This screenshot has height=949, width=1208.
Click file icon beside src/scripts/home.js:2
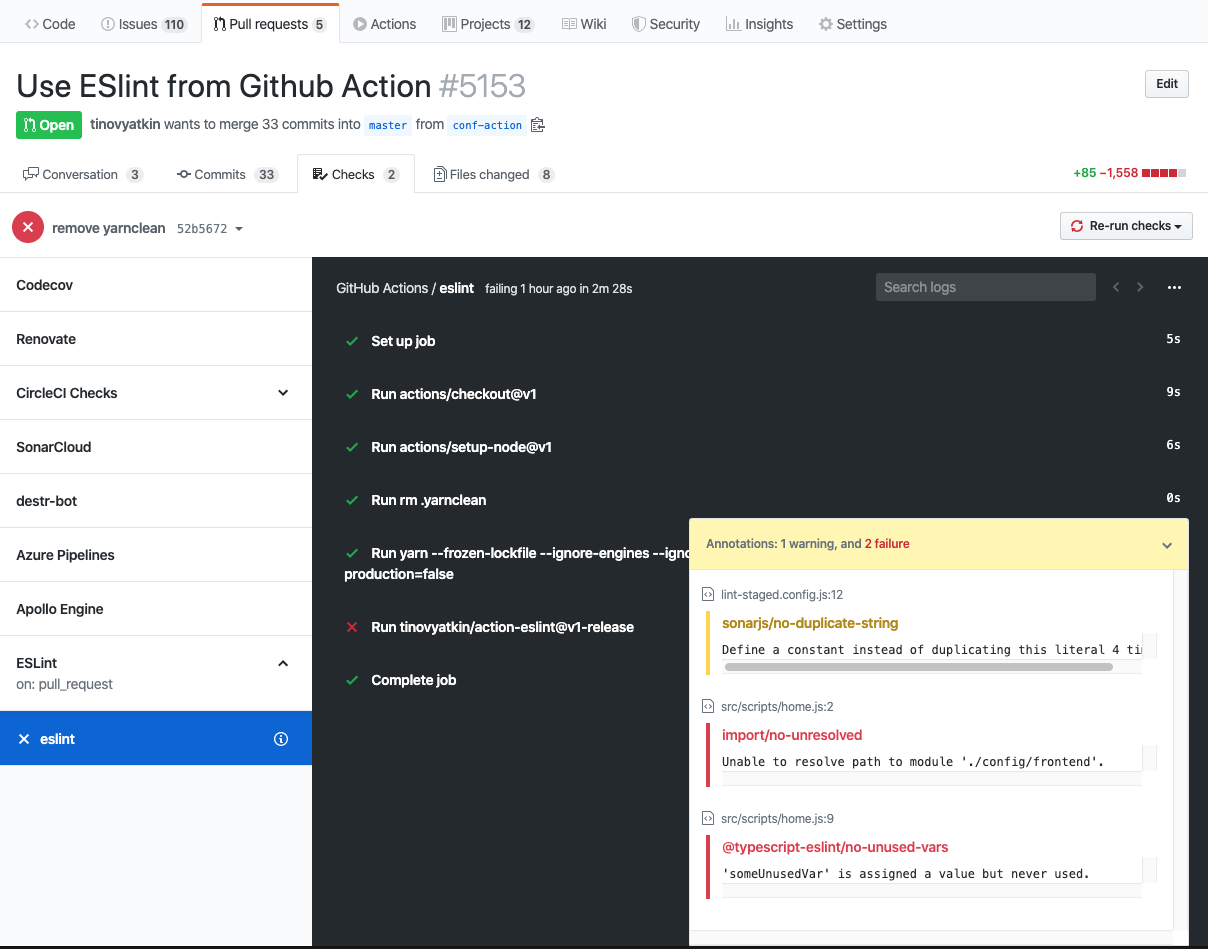click(x=708, y=706)
